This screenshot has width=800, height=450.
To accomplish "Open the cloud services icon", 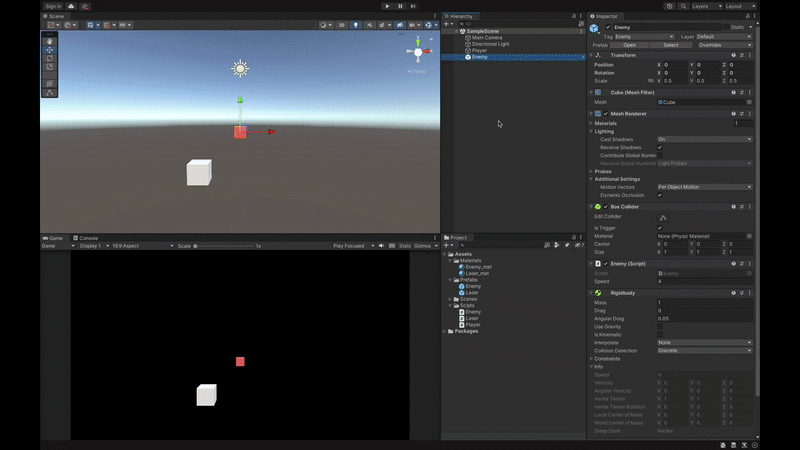I will click(71, 6).
